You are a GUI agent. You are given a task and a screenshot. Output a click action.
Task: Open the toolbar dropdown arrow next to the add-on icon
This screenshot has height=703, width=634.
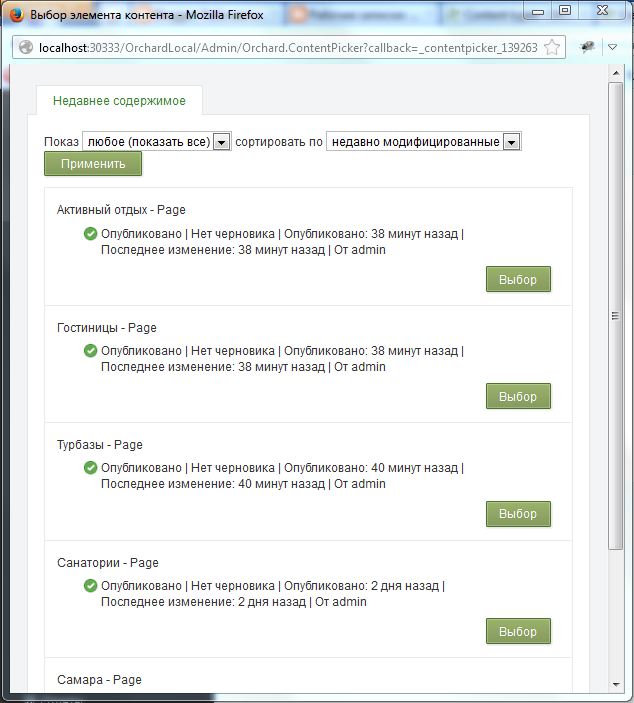(612, 47)
